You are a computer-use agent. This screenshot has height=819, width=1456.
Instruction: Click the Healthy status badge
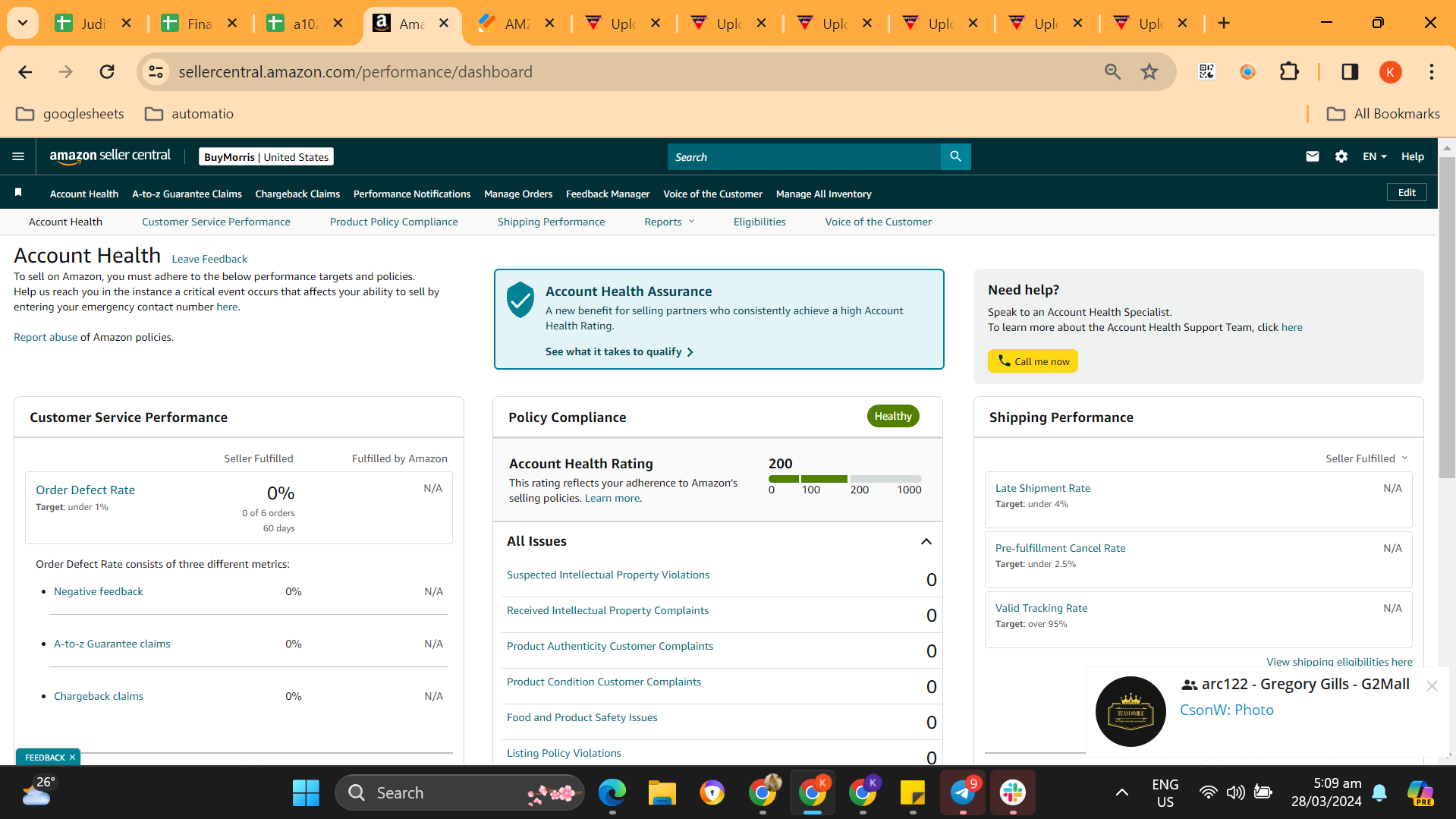(x=893, y=416)
